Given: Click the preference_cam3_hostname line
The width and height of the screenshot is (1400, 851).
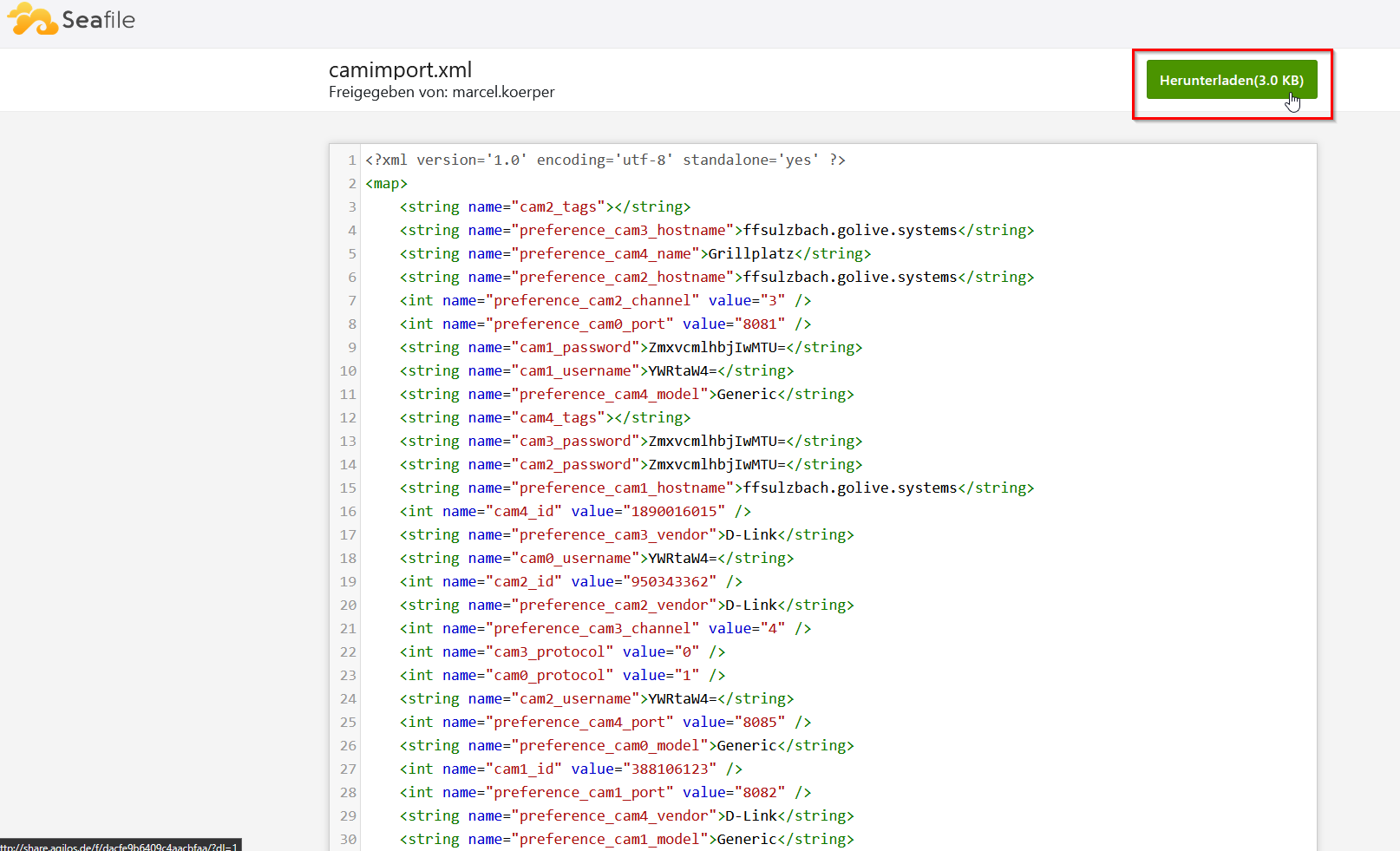Looking at the screenshot, I should coord(716,230).
